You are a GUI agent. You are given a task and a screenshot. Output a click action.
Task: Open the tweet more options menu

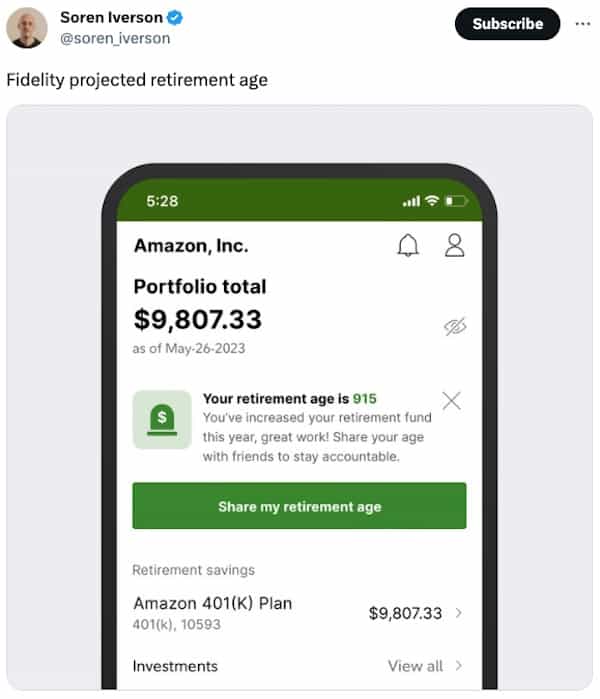[x=581, y=23]
